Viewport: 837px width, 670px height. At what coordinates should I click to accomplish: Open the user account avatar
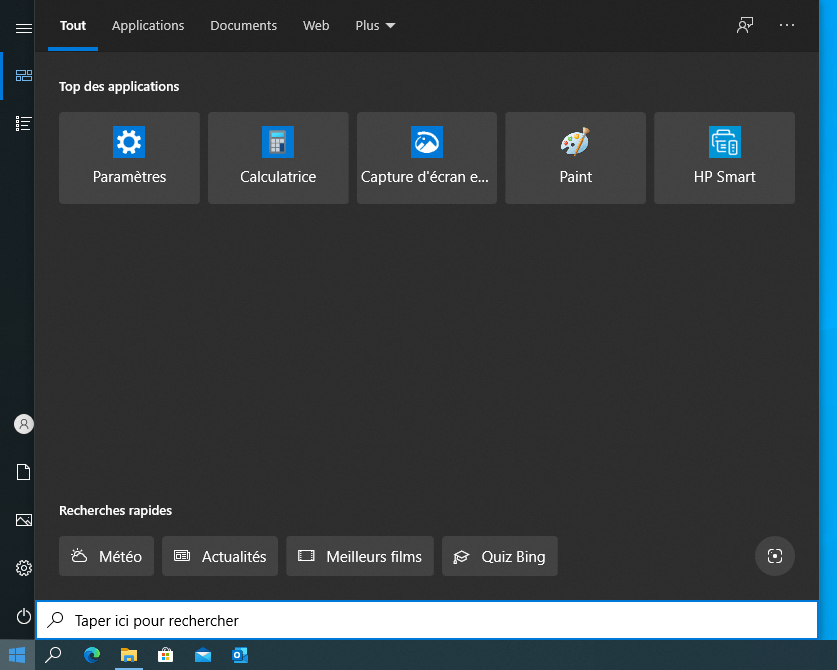tap(23, 424)
